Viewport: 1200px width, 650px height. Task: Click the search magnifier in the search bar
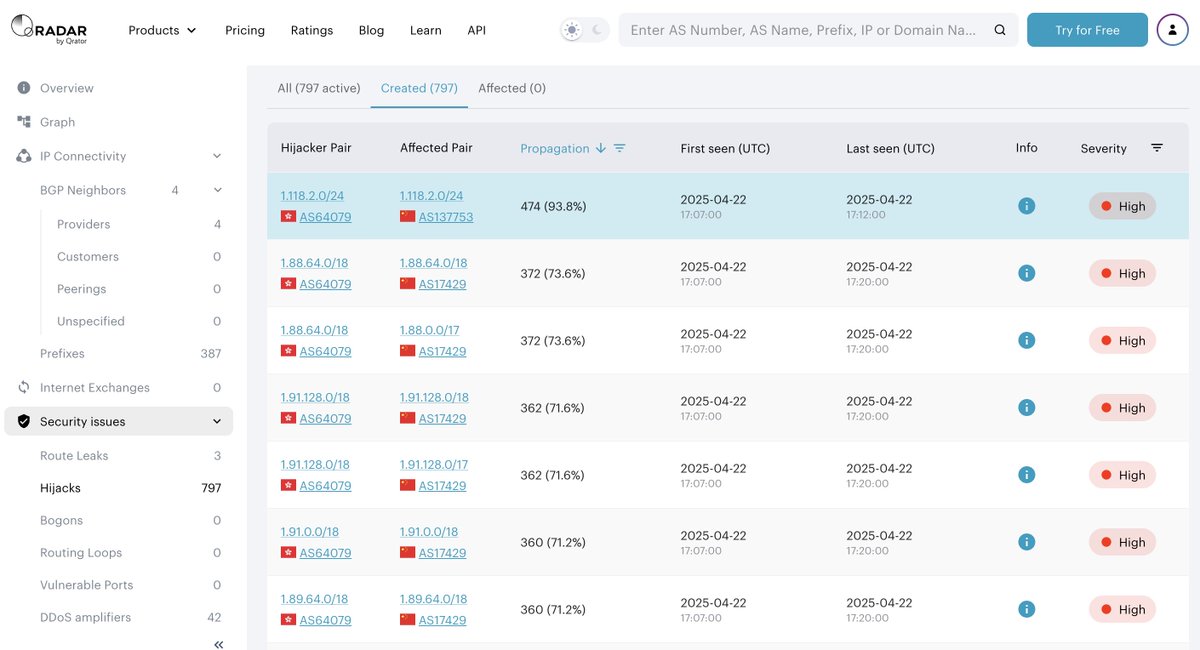coord(1000,30)
